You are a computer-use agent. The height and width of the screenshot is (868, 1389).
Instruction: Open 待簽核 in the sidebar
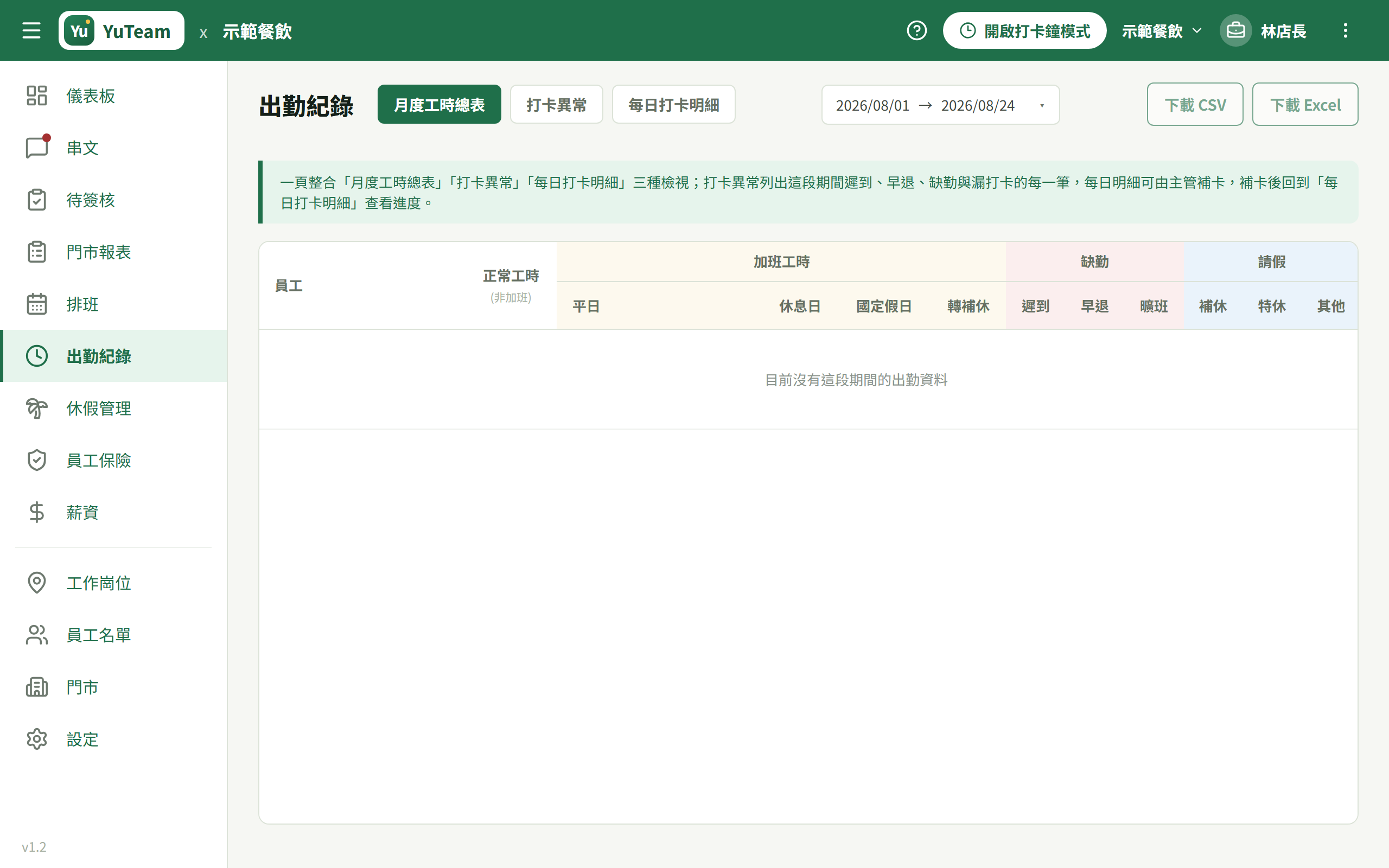[113, 200]
